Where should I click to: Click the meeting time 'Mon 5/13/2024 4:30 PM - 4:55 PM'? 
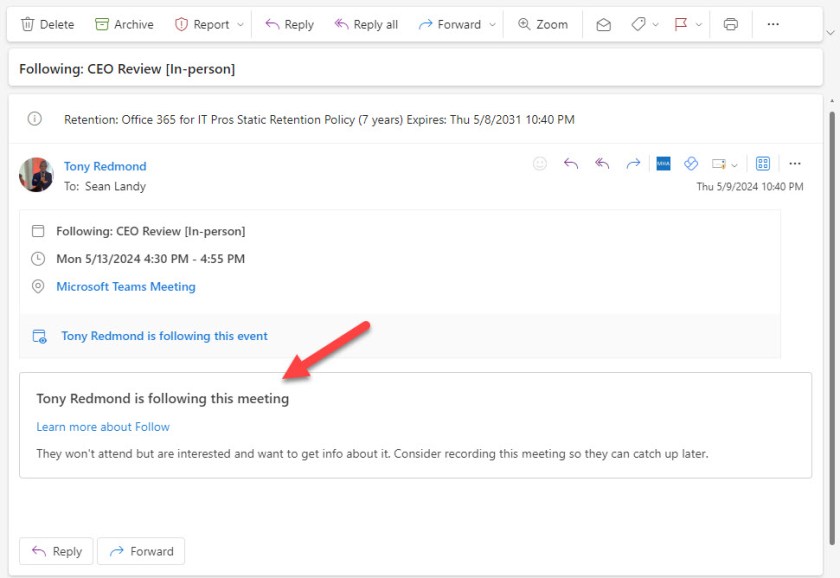[151, 259]
